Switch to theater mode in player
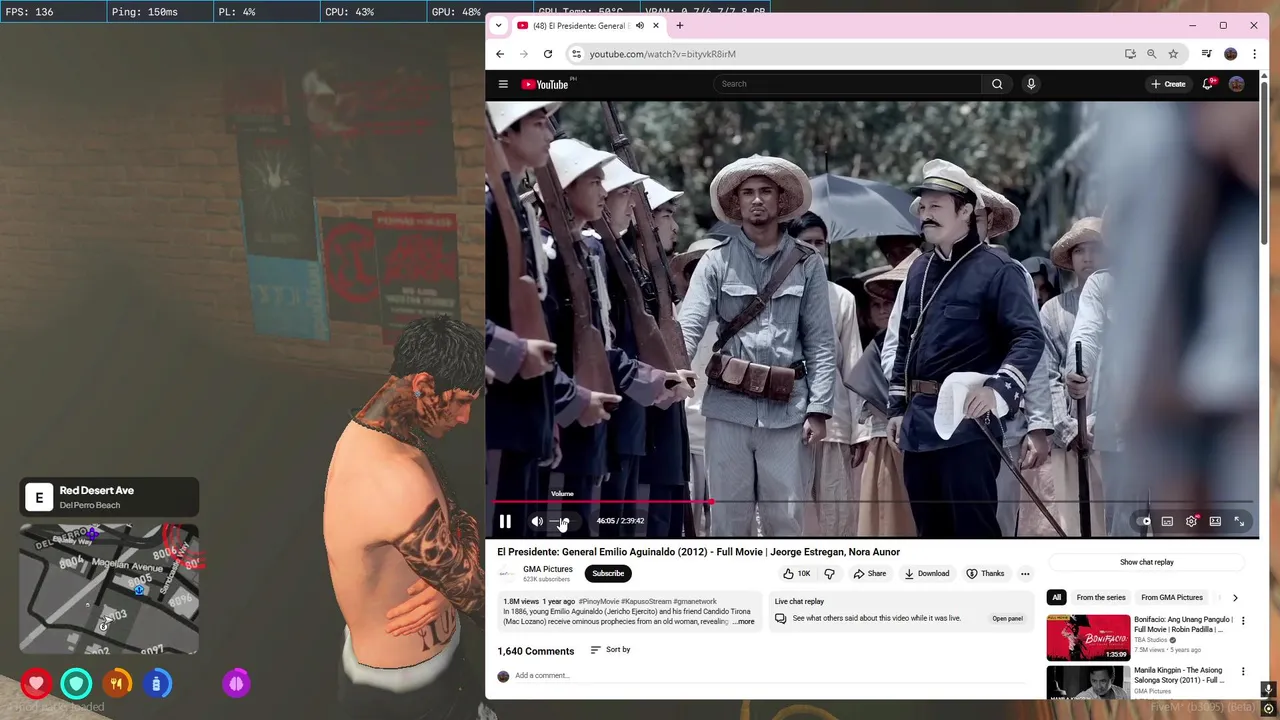Viewport: 1280px width, 720px height. coord(1215,521)
